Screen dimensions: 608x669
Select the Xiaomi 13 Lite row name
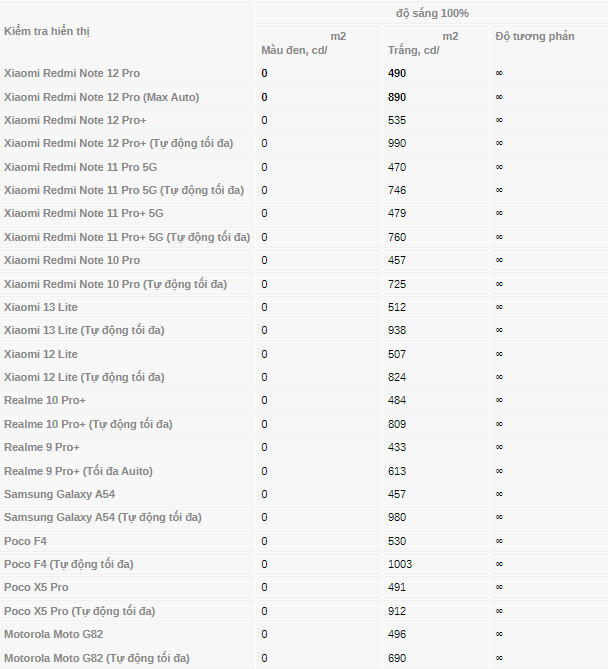pyautogui.click(x=41, y=307)
